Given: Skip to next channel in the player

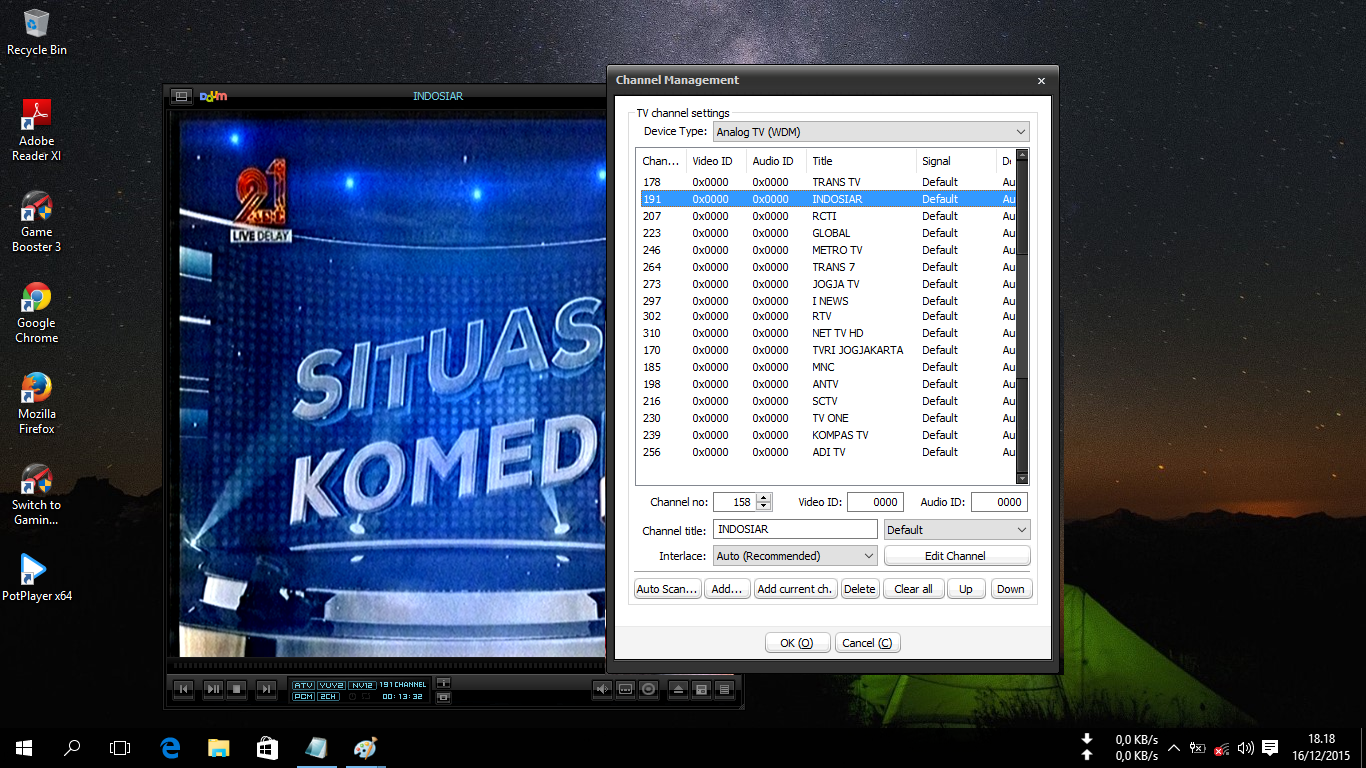Looking at the screenshot, I should [266, 689].
